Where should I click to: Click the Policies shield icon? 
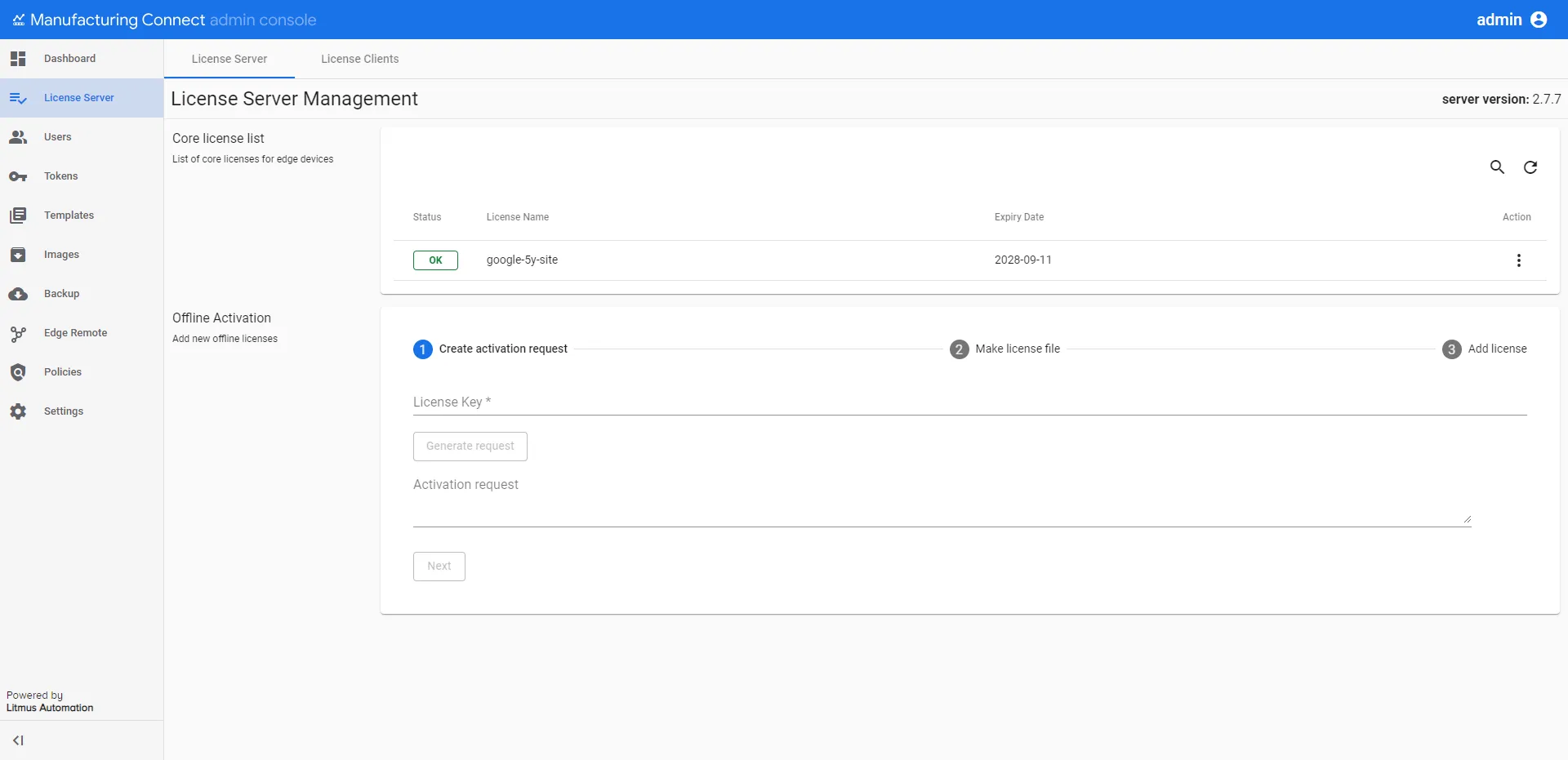click(x=18, y=372)
